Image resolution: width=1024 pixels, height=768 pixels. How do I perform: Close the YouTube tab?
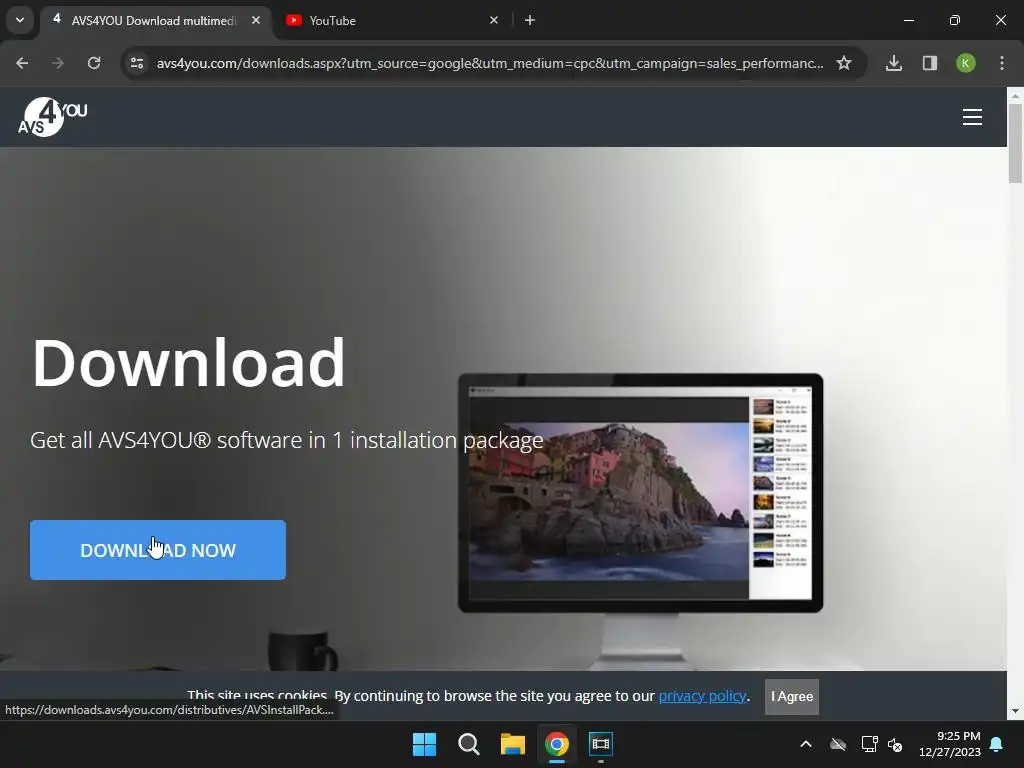pos(494,20)
